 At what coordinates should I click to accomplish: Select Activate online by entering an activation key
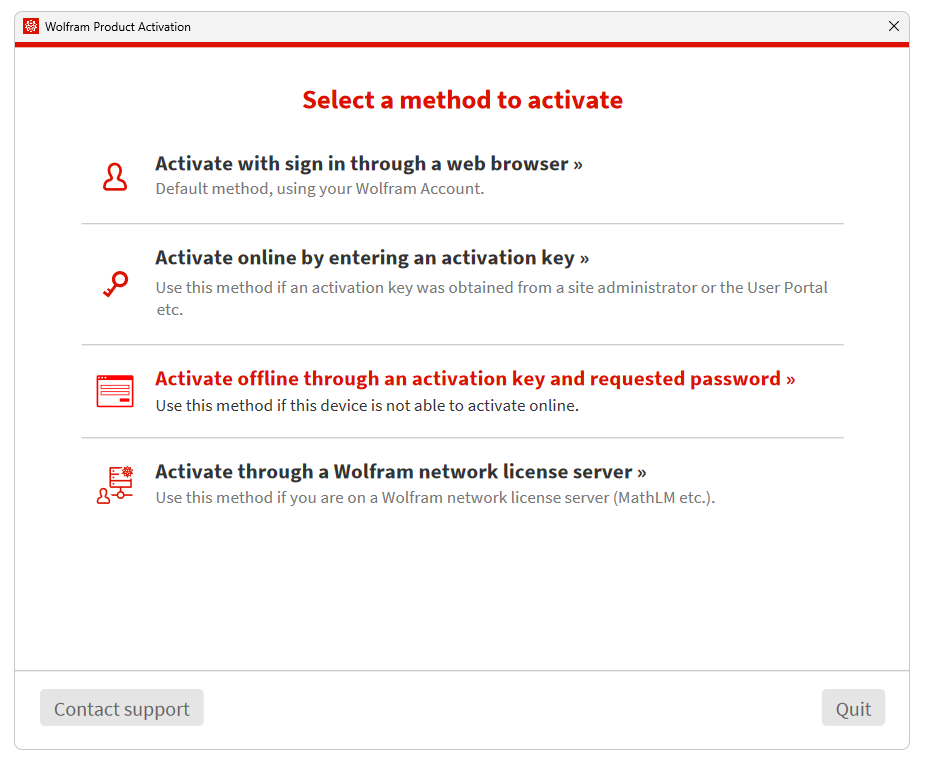coord(372,258)
